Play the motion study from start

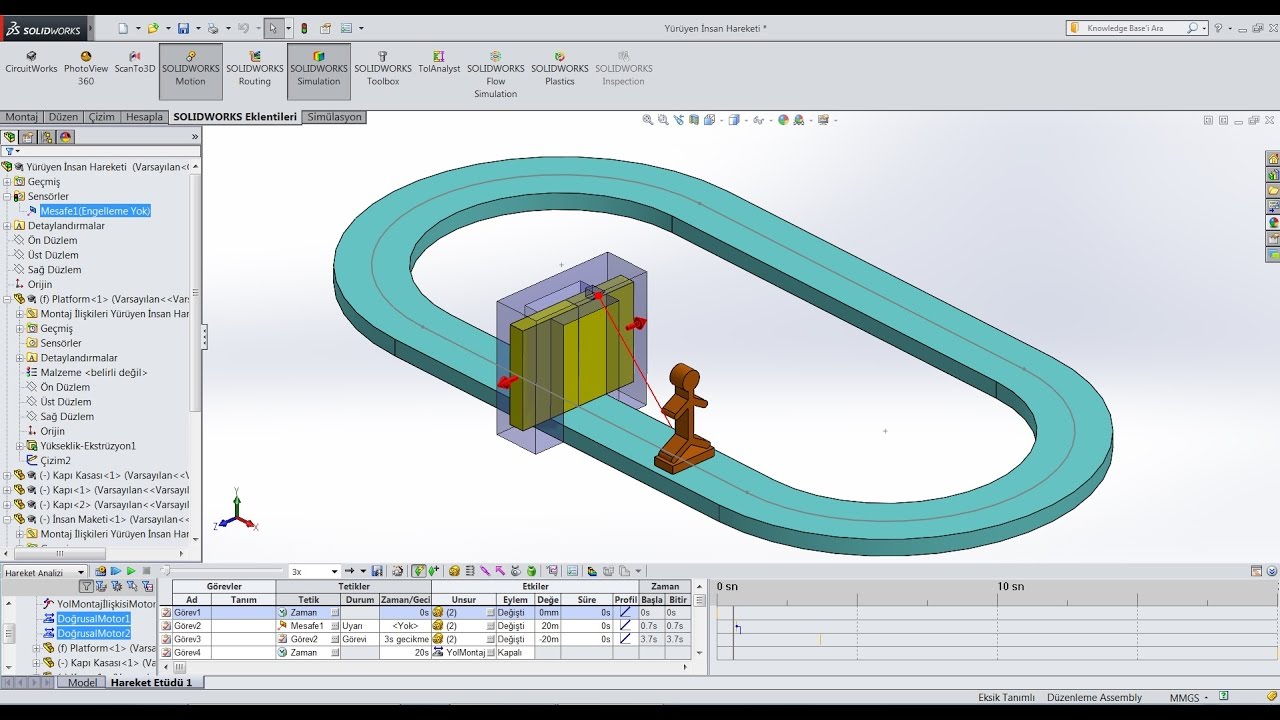pyautogui.click(x=115, y=571)
